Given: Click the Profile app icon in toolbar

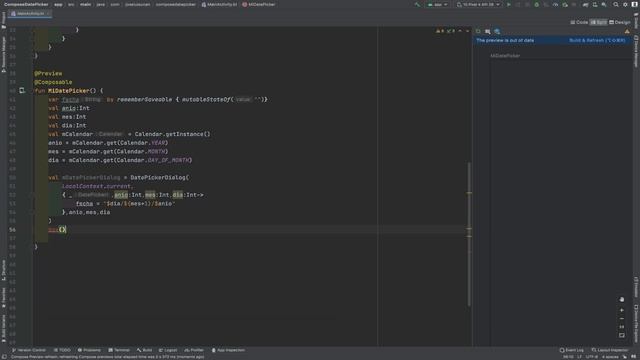Looking at the screenshot, I should (556, 4).
